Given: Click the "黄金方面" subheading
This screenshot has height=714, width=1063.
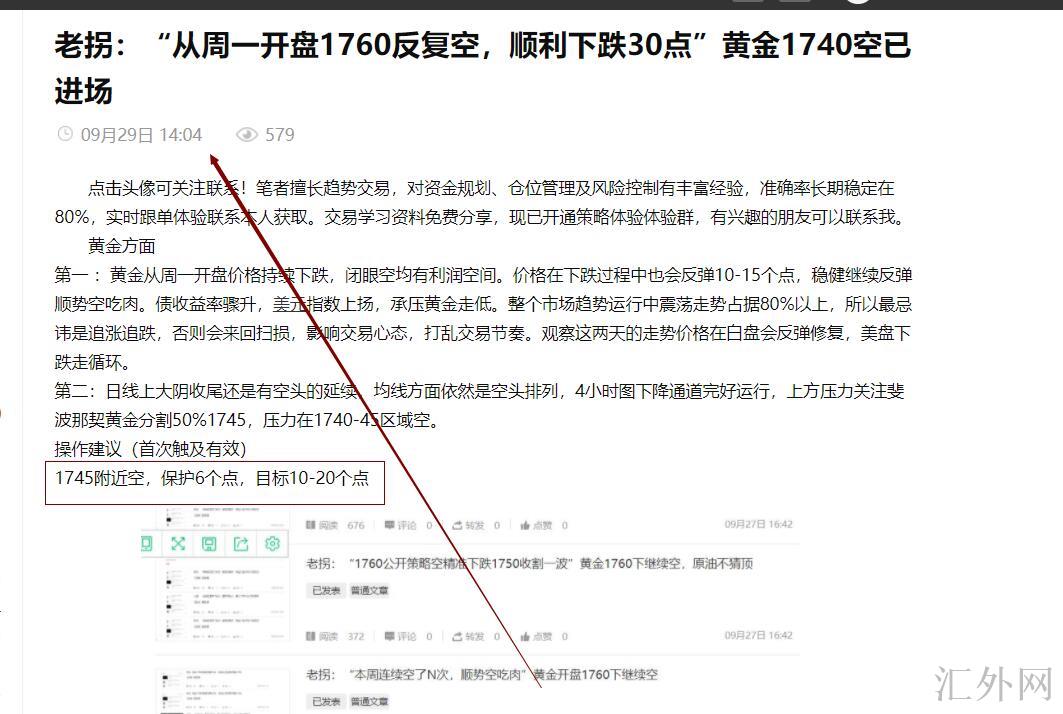Looking at the screenshot, I should (122, 245).
